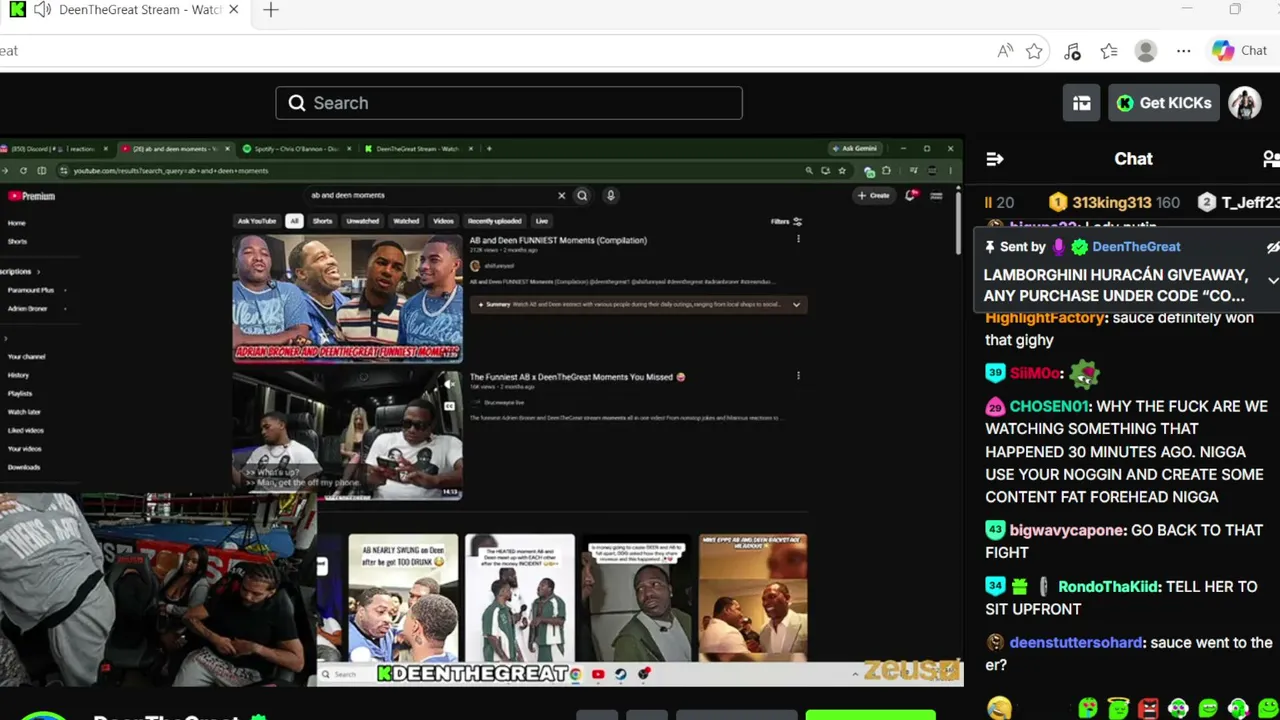Expand the video Summary chevron
The height and width of the screenshot is (720, 1280).
796,304
